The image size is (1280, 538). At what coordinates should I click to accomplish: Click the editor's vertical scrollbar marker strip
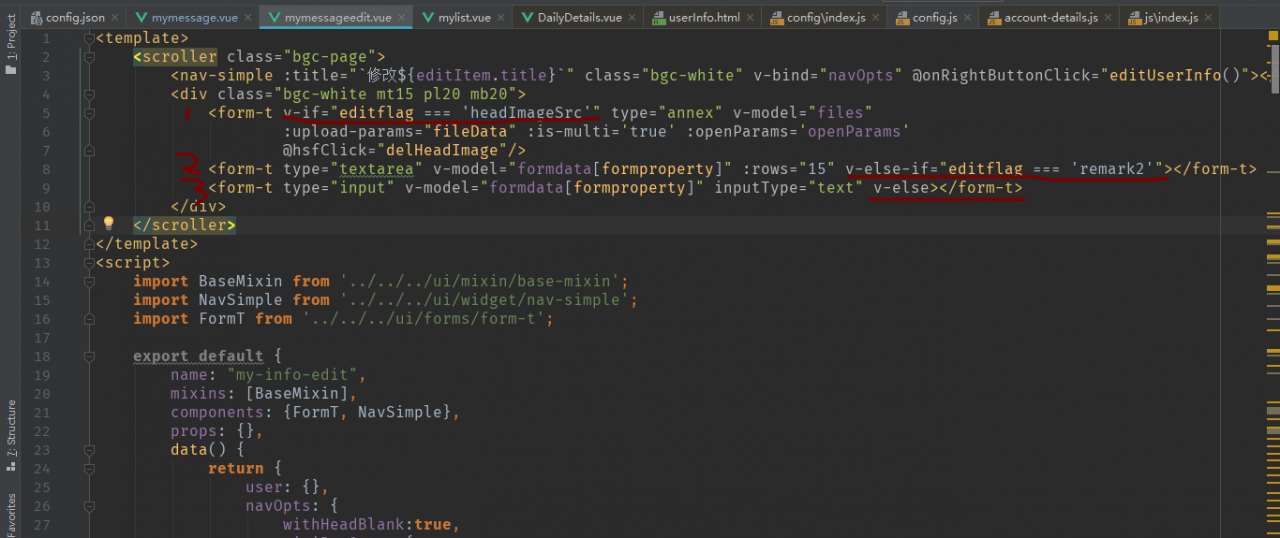1272,283
